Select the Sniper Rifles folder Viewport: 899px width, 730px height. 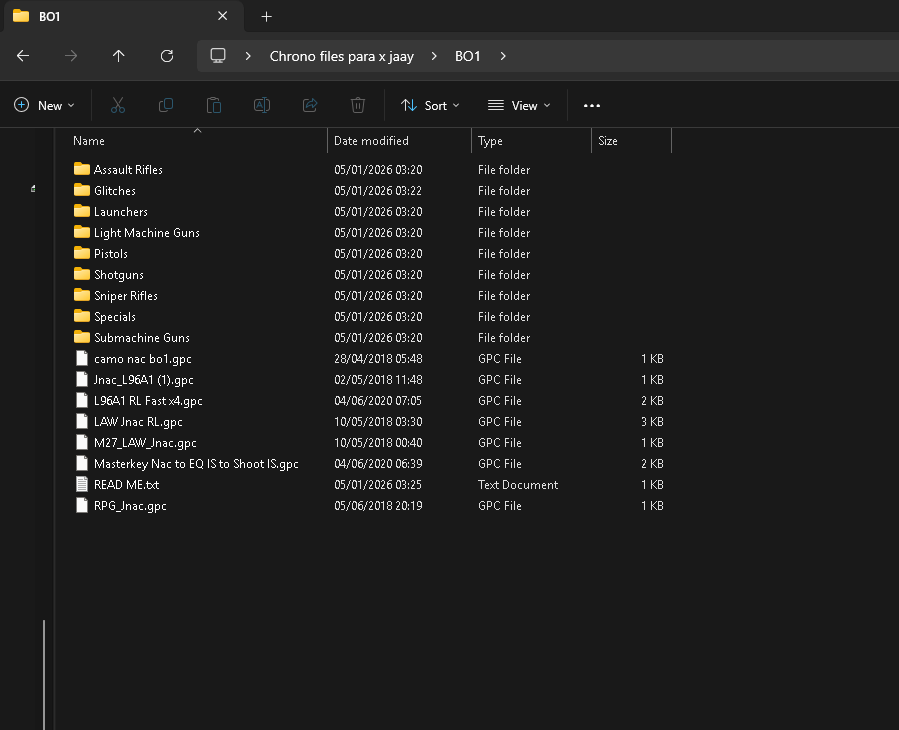125,296
